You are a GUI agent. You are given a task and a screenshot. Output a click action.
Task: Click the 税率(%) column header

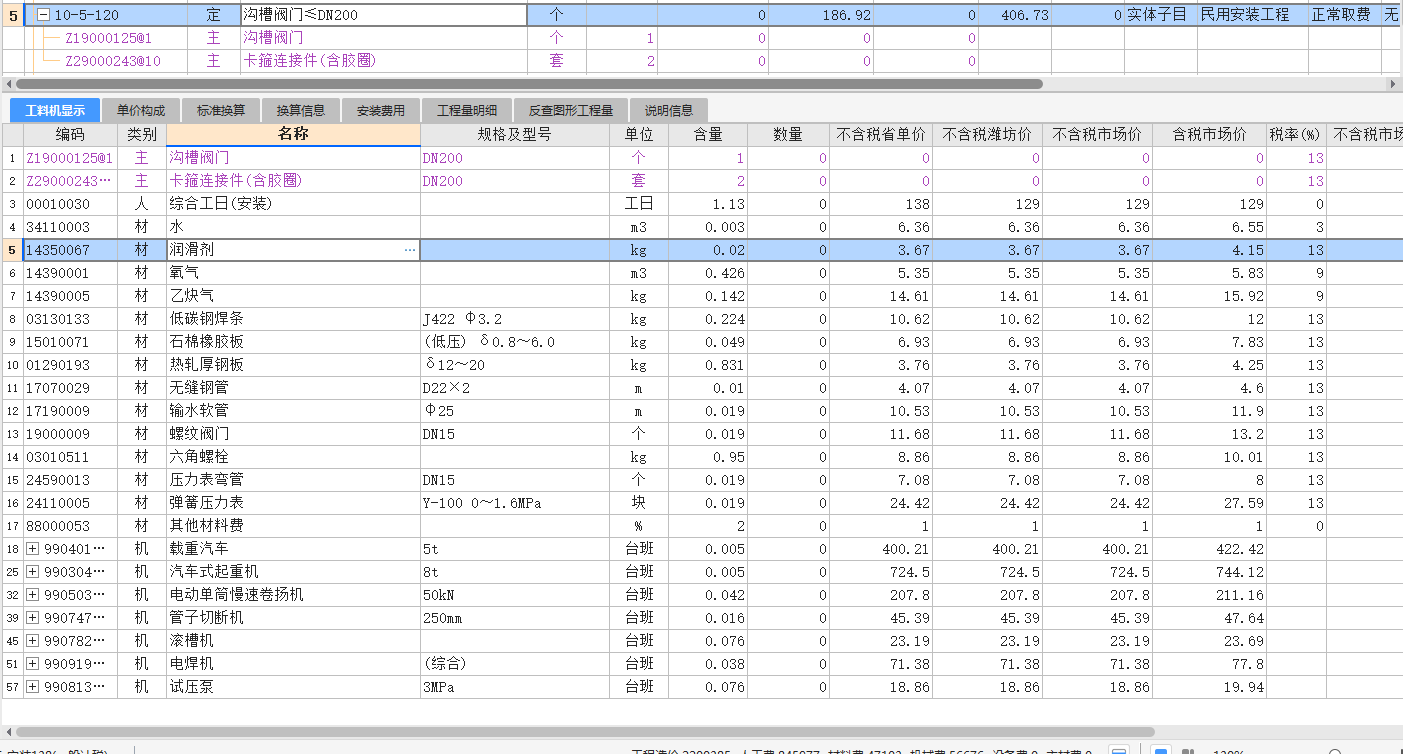[x=1295, y=135]
